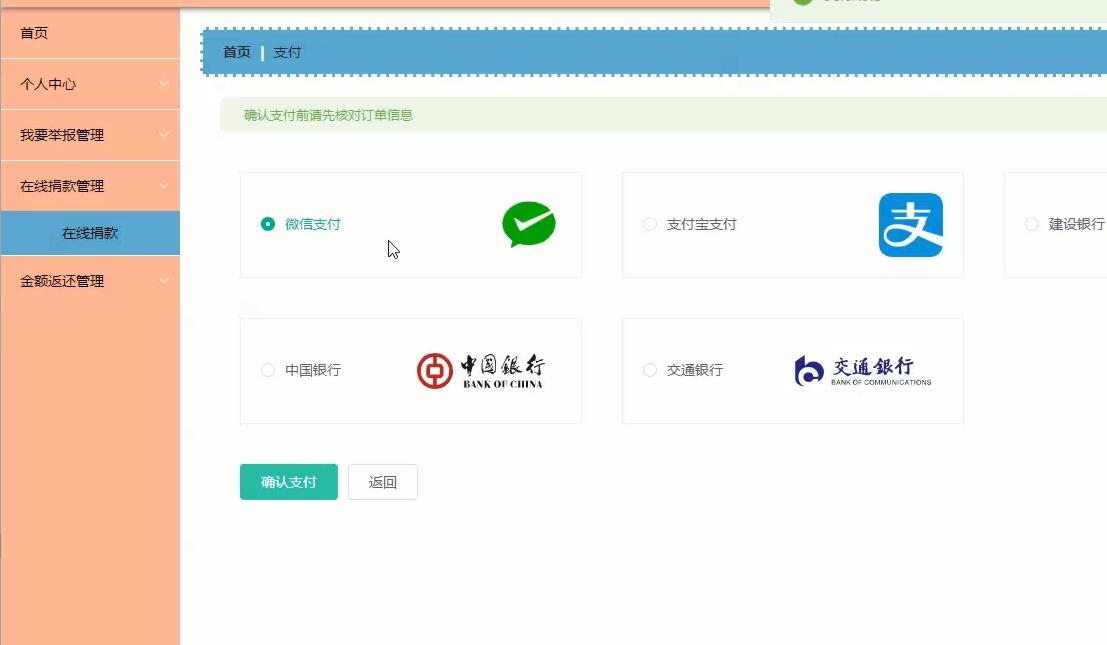Select 在线捐款 in the sidebar submenu

point(90,232)
